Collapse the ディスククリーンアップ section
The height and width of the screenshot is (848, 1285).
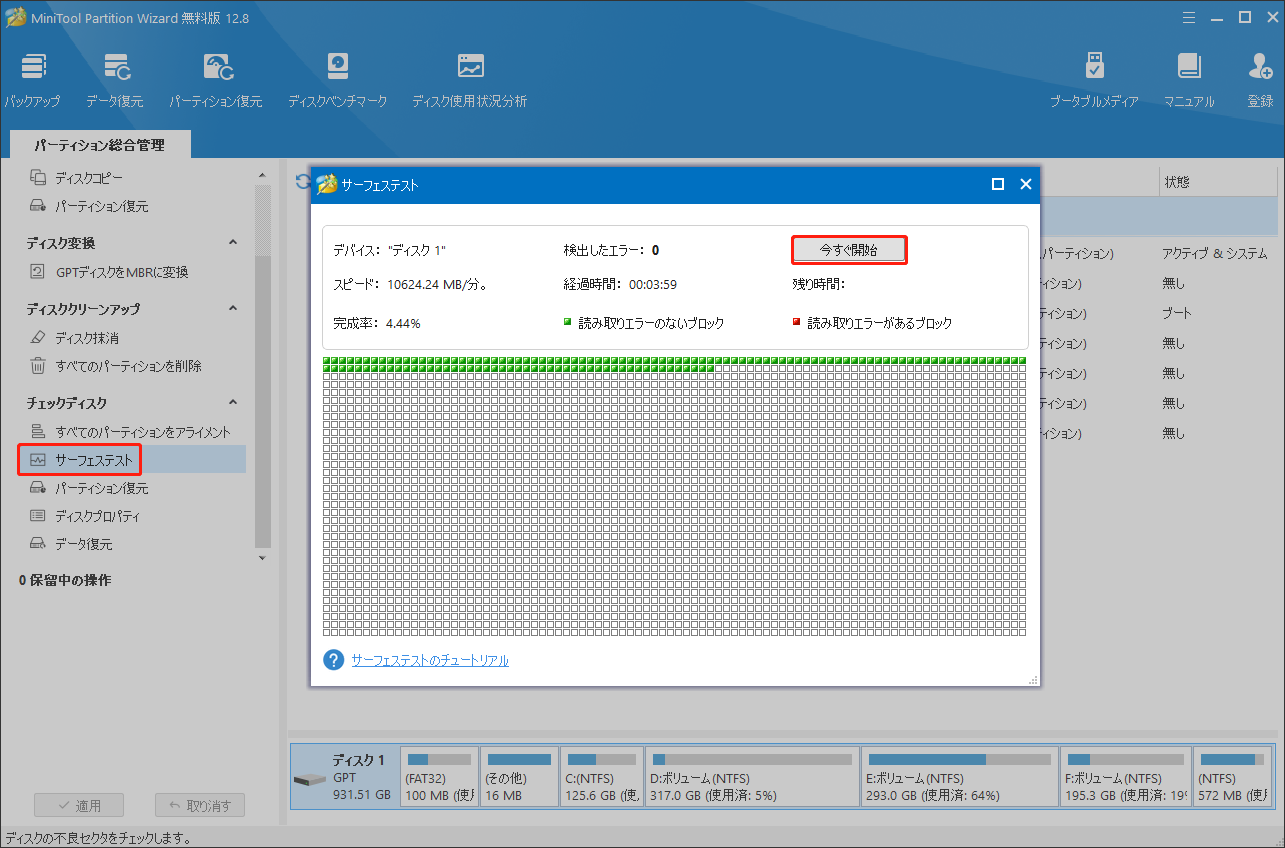pos(233,309)
